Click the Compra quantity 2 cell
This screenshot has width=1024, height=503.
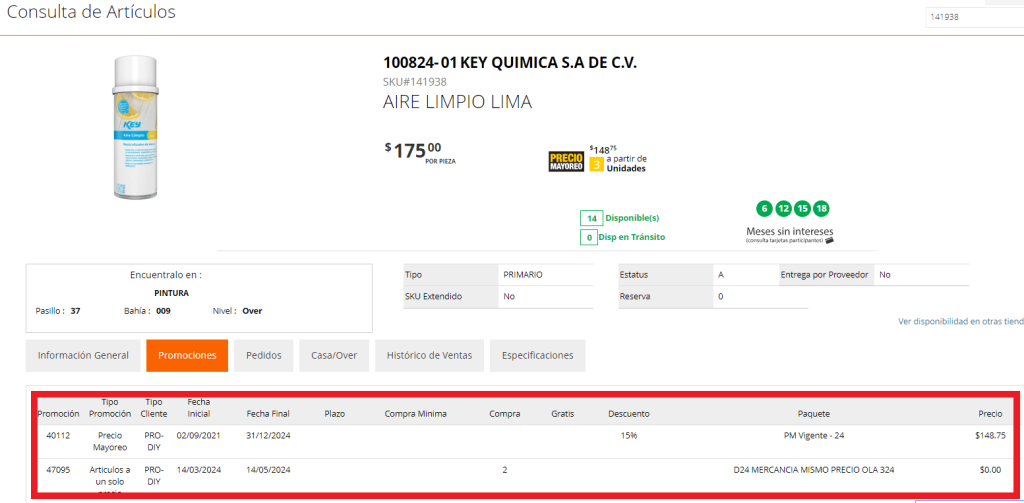coord(505,469)
